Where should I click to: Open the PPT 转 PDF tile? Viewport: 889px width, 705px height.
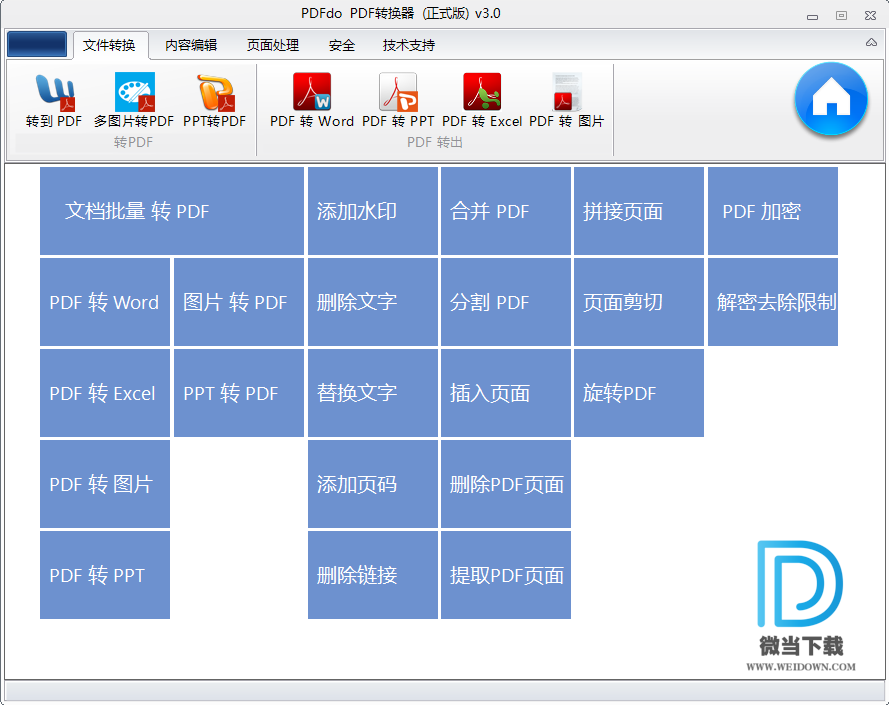click(x=239, y=392)
